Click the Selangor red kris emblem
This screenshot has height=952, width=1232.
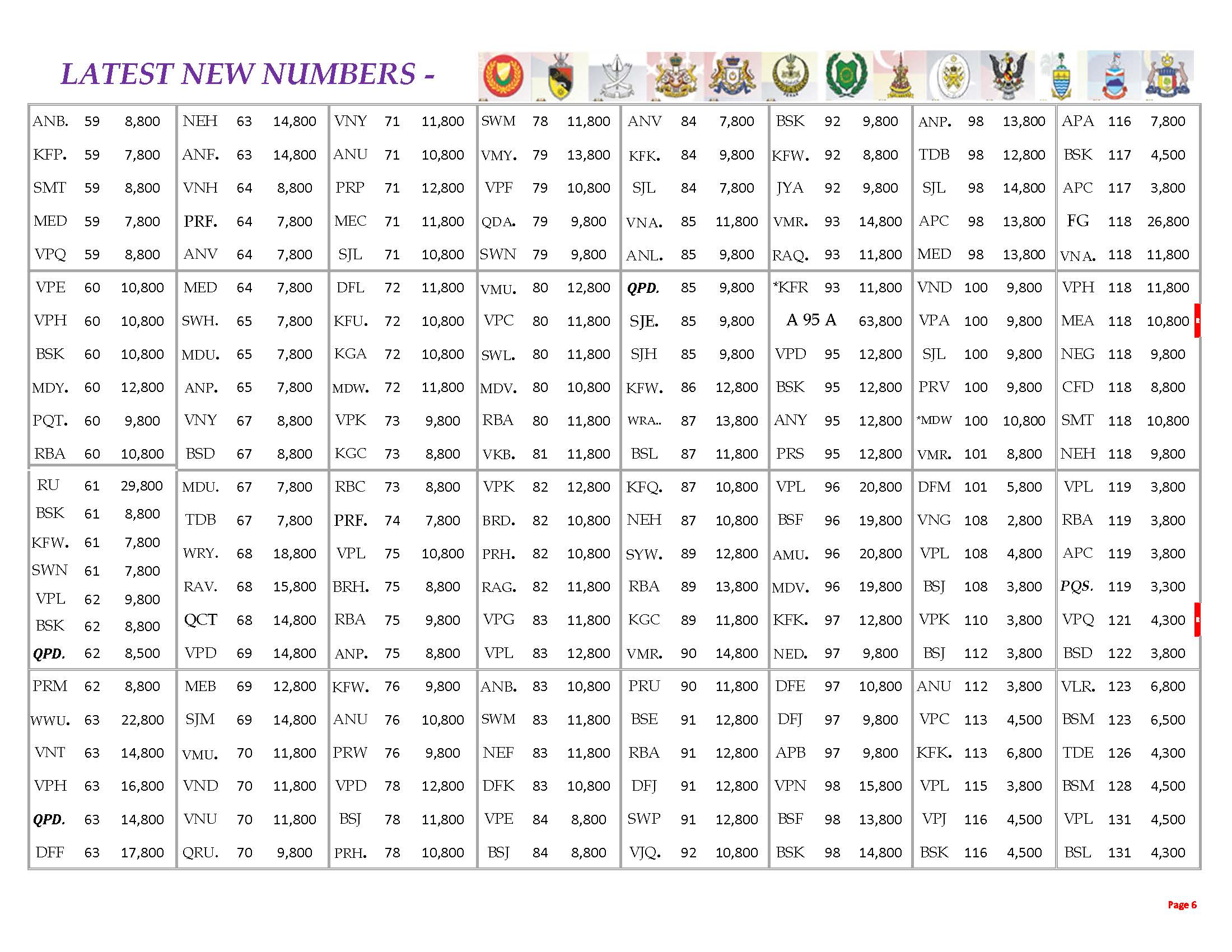coord(899,77)
